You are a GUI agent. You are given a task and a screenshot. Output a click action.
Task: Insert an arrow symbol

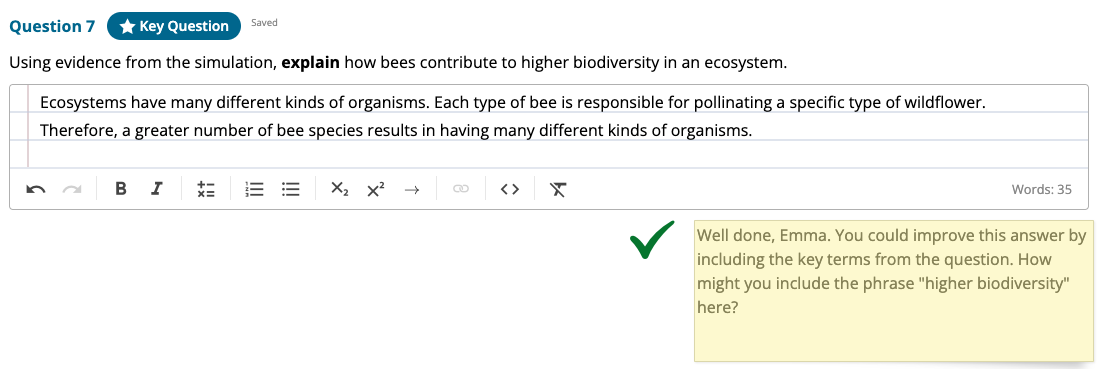pyautogui.click(x=412, y=189)
